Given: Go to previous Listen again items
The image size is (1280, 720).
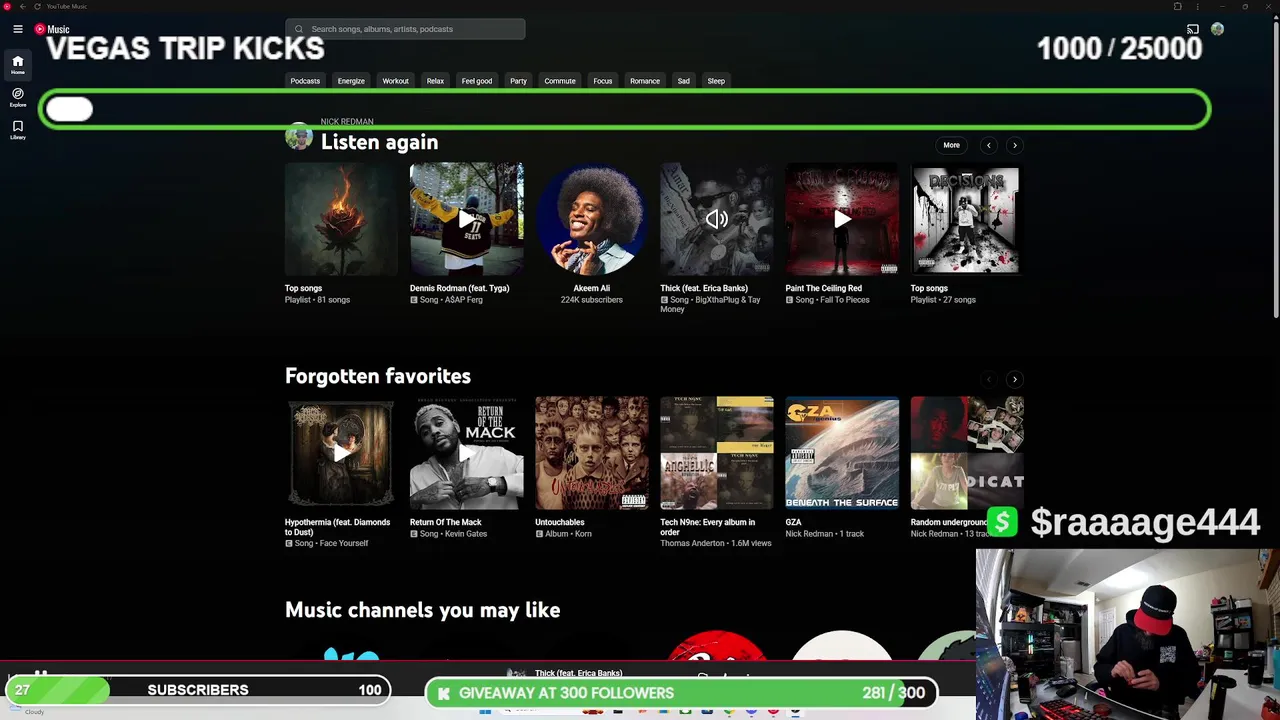Looking at the screenshot, I should (x=989, y=145).
